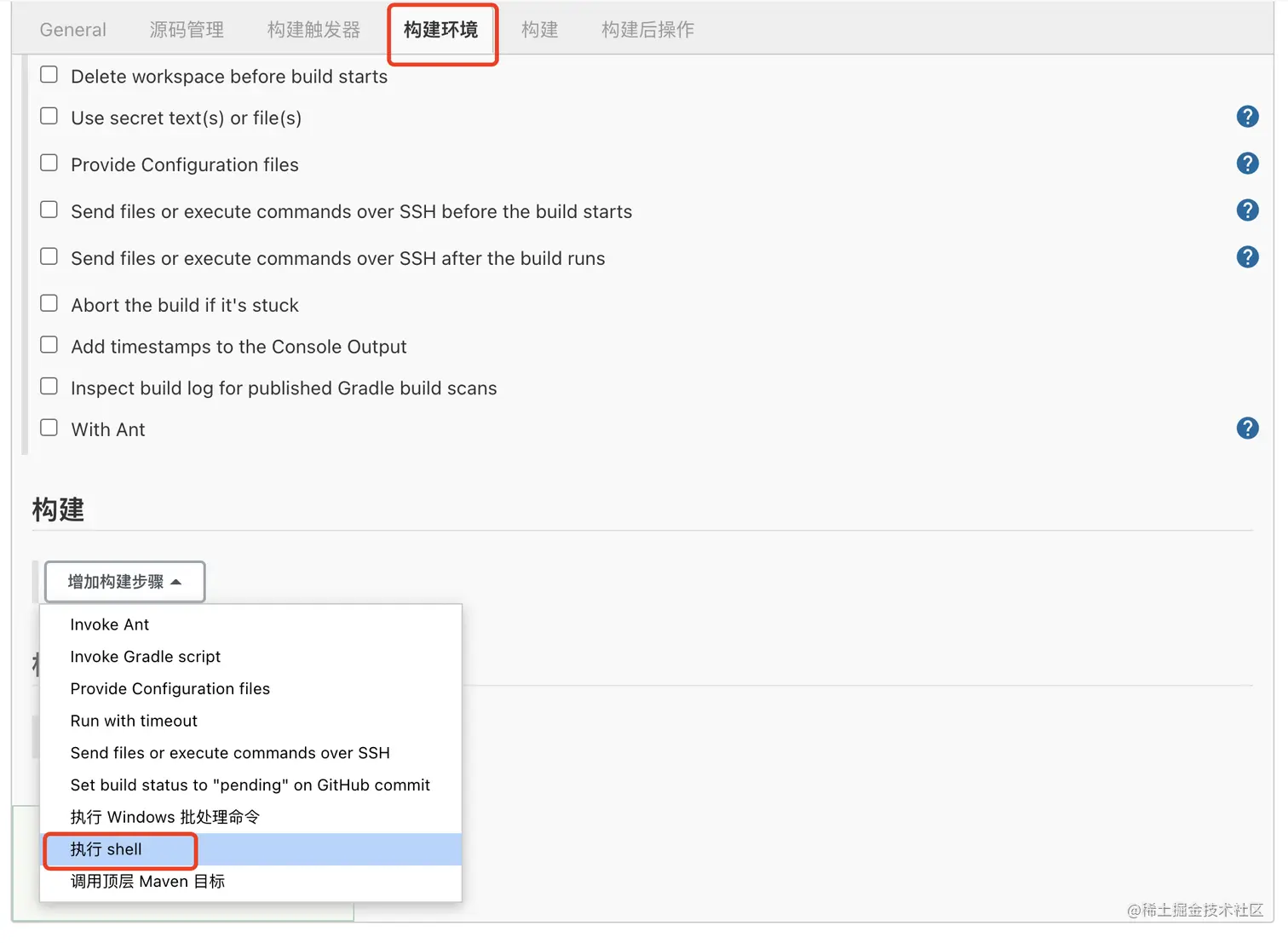Go to the 构建触发器 tab
Screen dimensions: 1288x943
pyautogui.click(x=313, y=30)
